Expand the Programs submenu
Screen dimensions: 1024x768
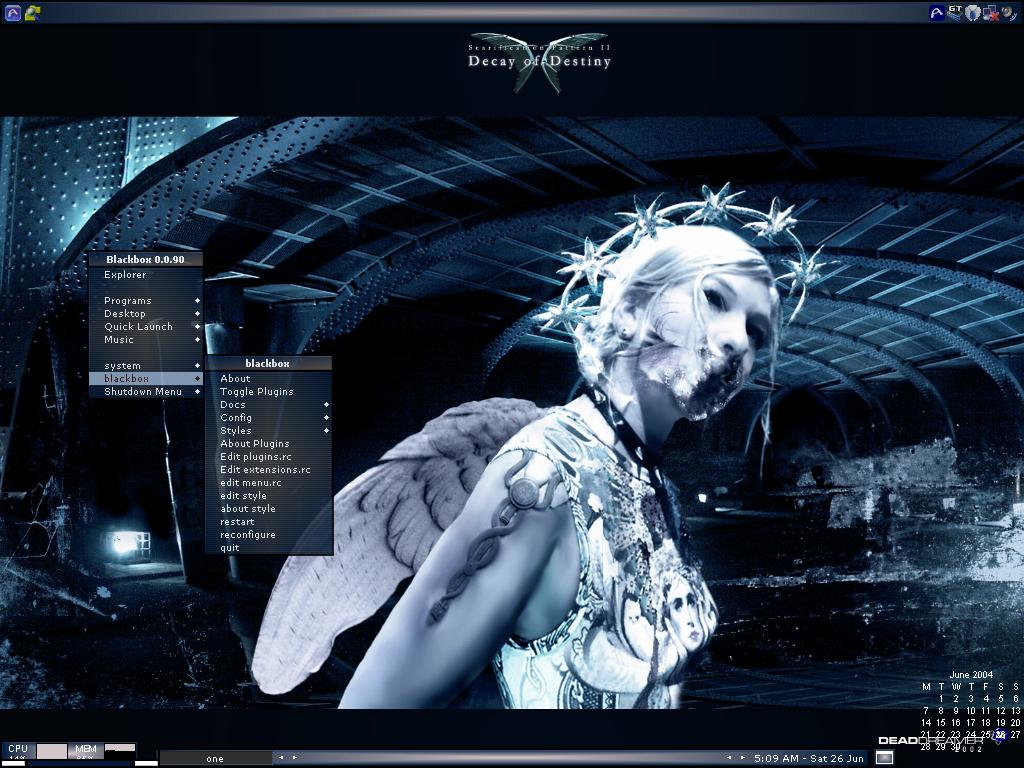(146, 301)
